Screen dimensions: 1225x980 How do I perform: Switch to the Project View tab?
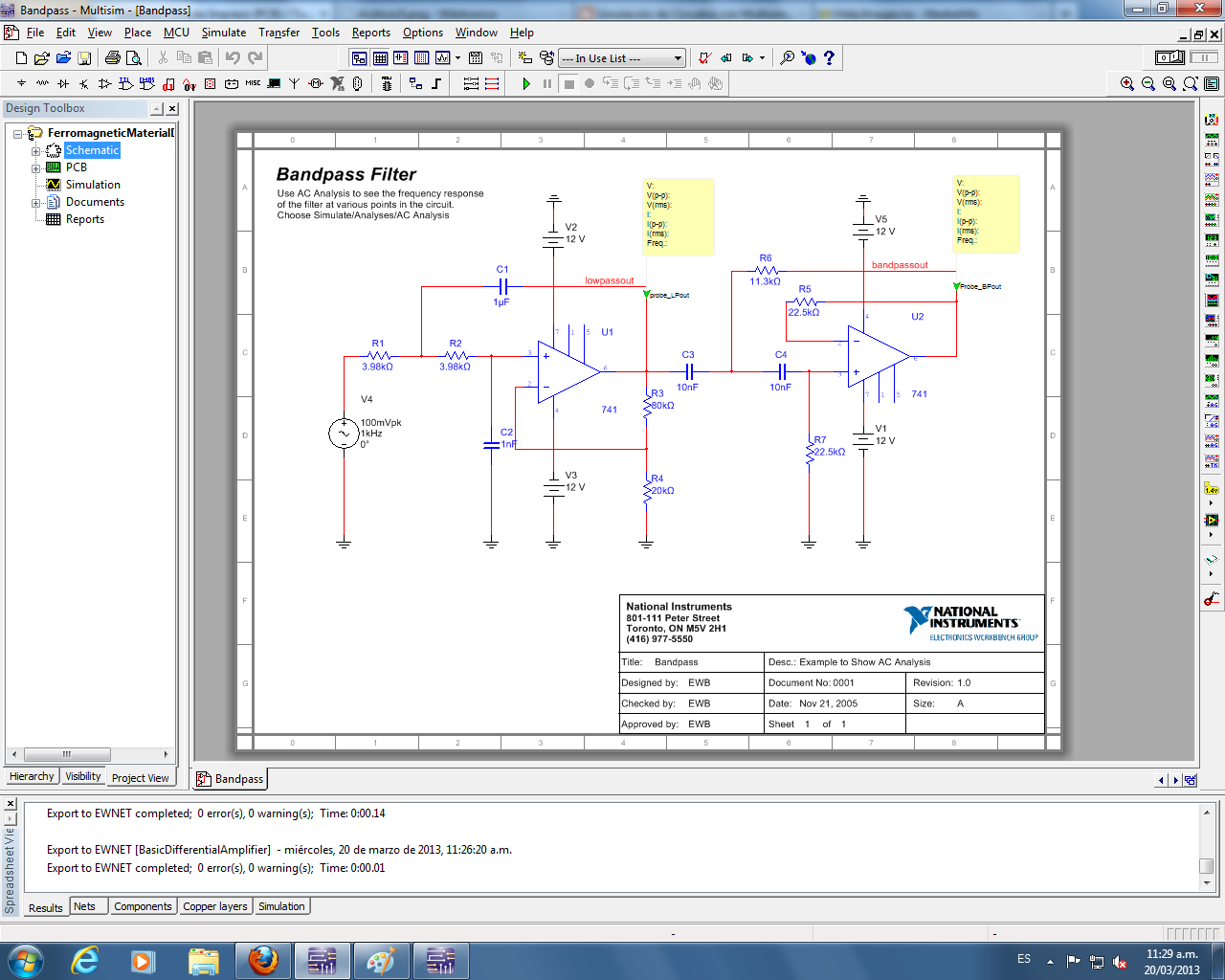(140, 778)
